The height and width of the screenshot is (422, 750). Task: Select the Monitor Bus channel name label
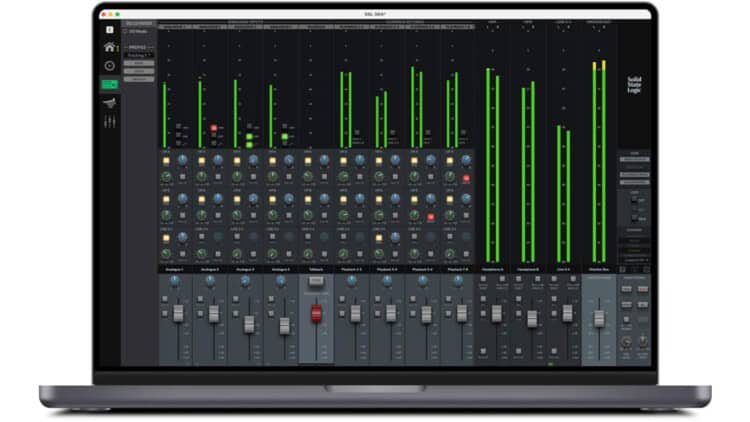[x=599, y=270]
